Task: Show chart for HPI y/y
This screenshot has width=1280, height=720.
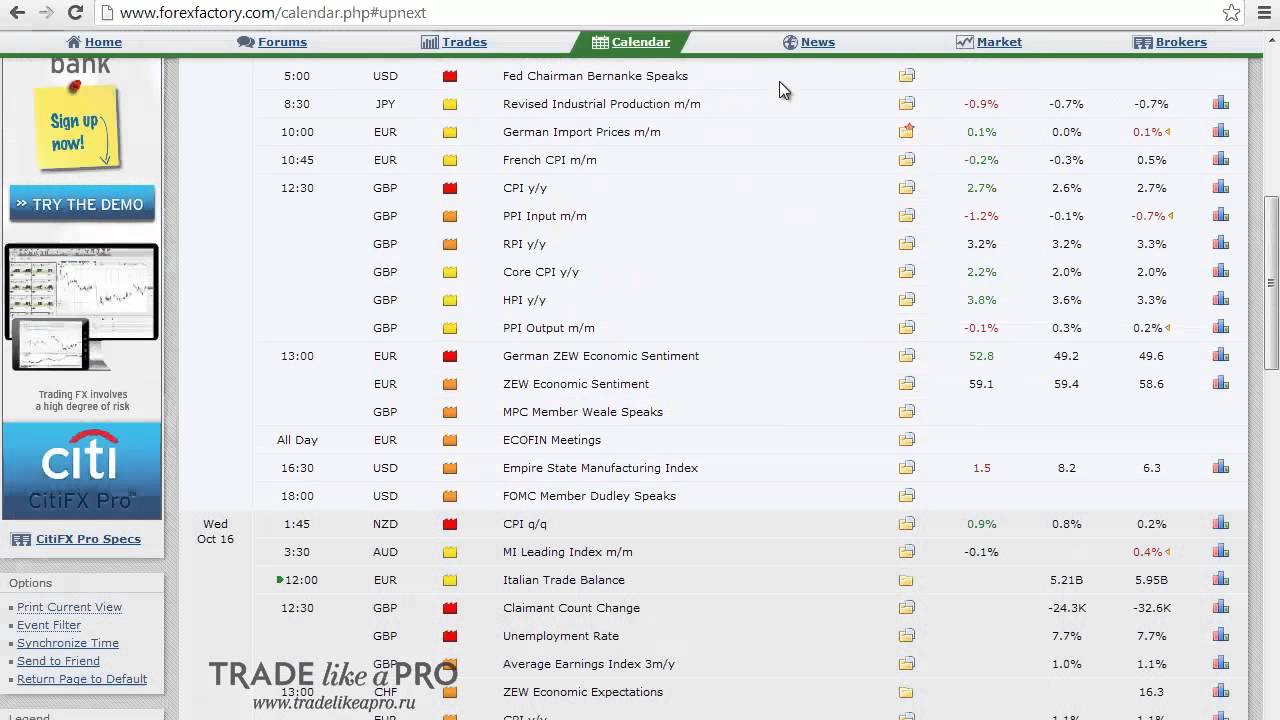Action: pyautogui.click(x=1221, y=299)
